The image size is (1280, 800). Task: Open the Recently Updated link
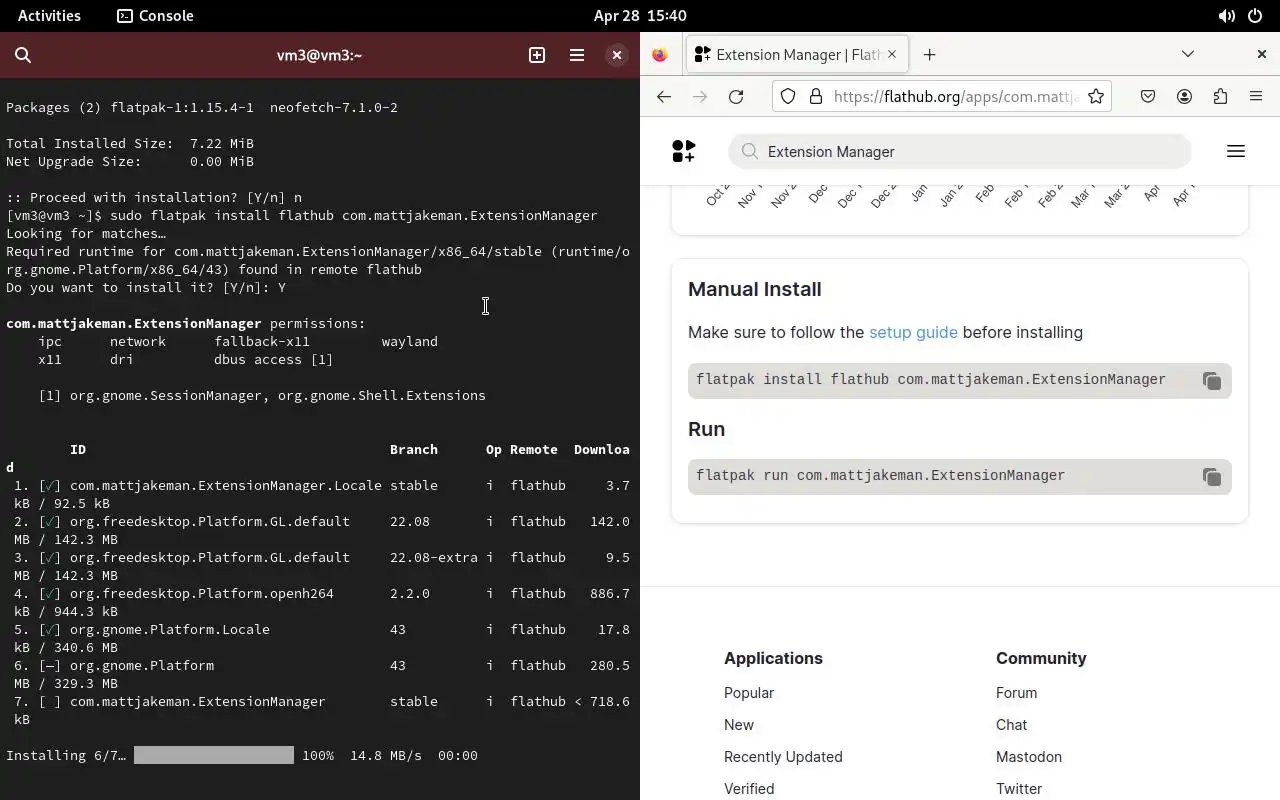pyautogui.click(x=783, y=757)
